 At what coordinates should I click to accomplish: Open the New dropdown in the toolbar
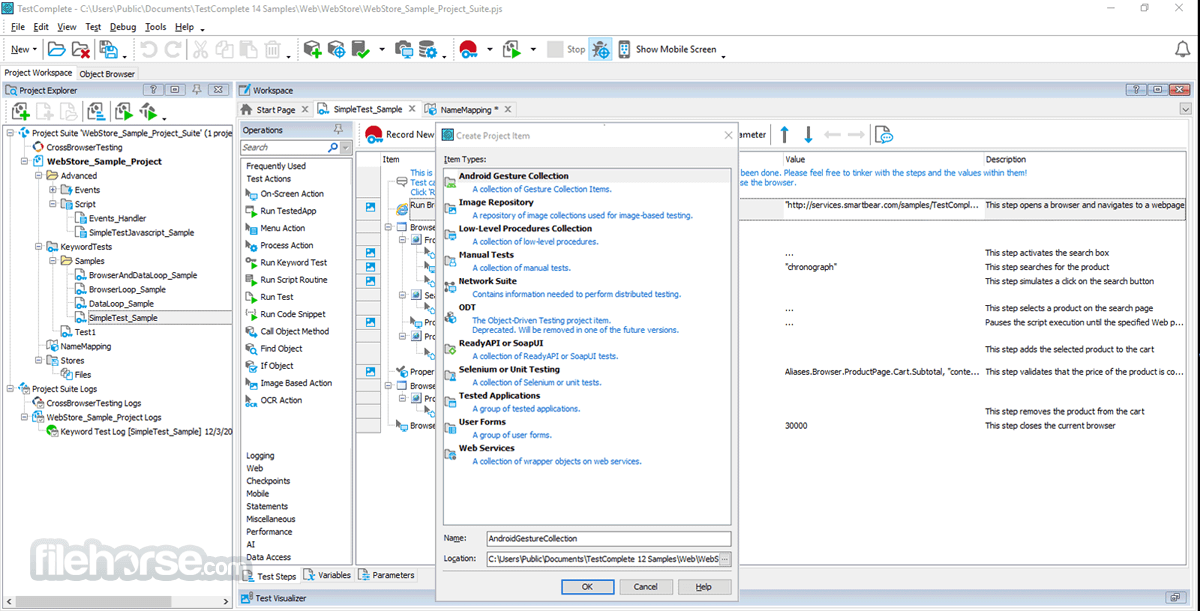click(24, 49)
